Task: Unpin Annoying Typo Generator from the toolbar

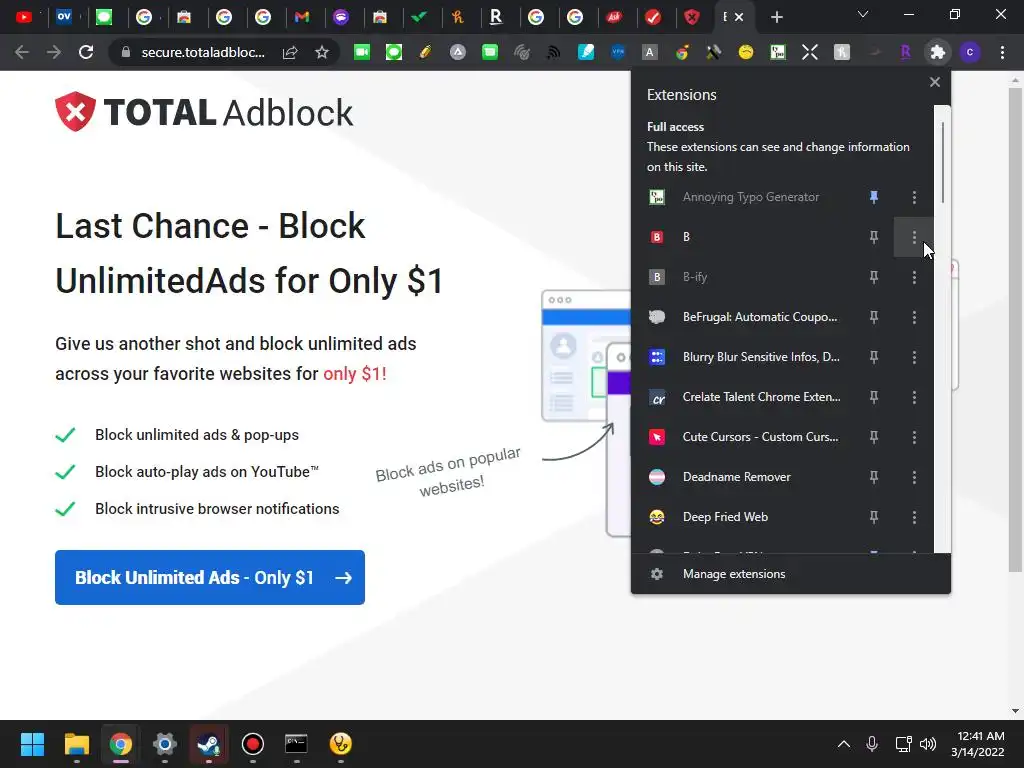Action: [x=874, y=197]
